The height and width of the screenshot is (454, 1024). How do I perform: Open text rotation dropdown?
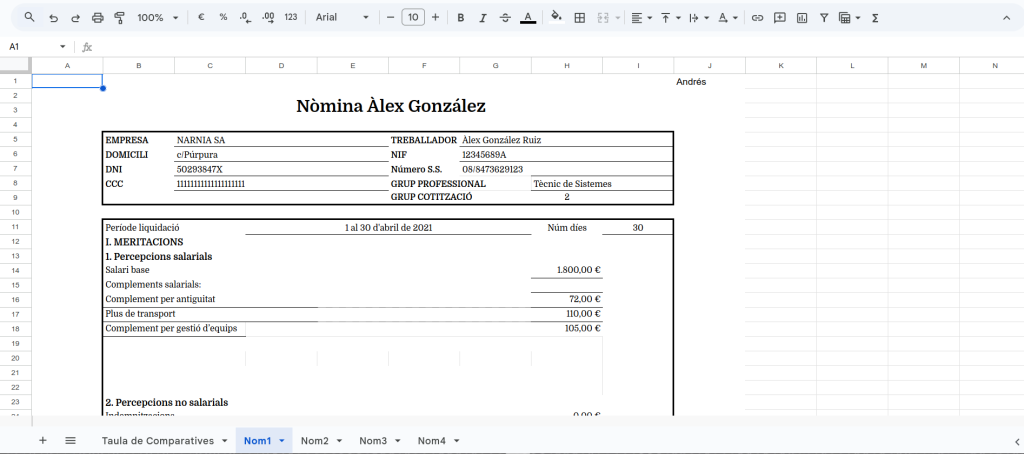[x=728, y=18]
